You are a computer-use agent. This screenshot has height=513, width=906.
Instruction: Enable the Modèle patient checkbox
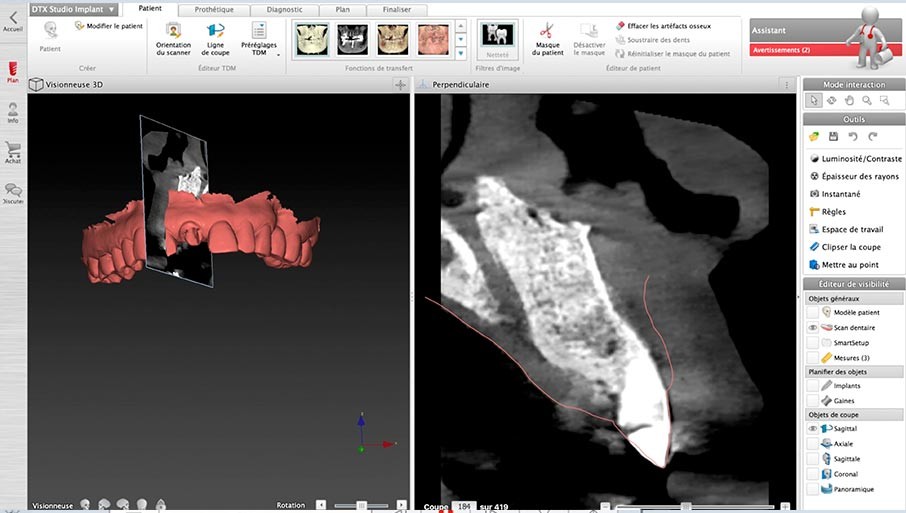point(813,312)
